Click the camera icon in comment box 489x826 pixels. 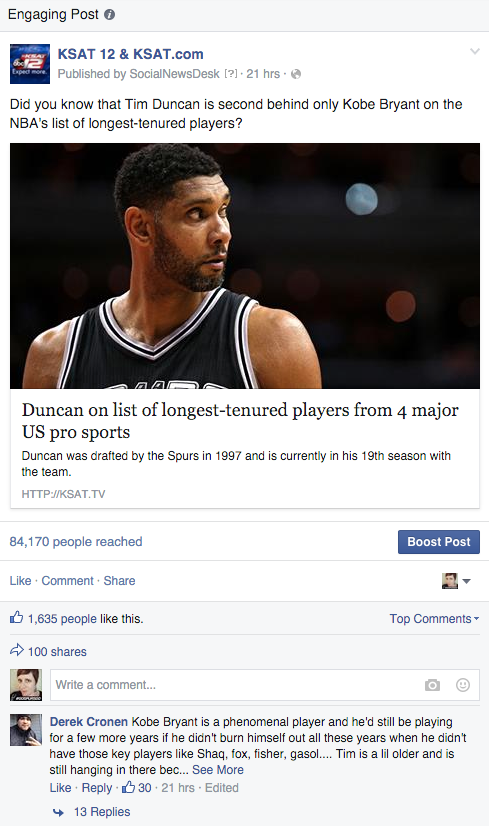point(432,685)
